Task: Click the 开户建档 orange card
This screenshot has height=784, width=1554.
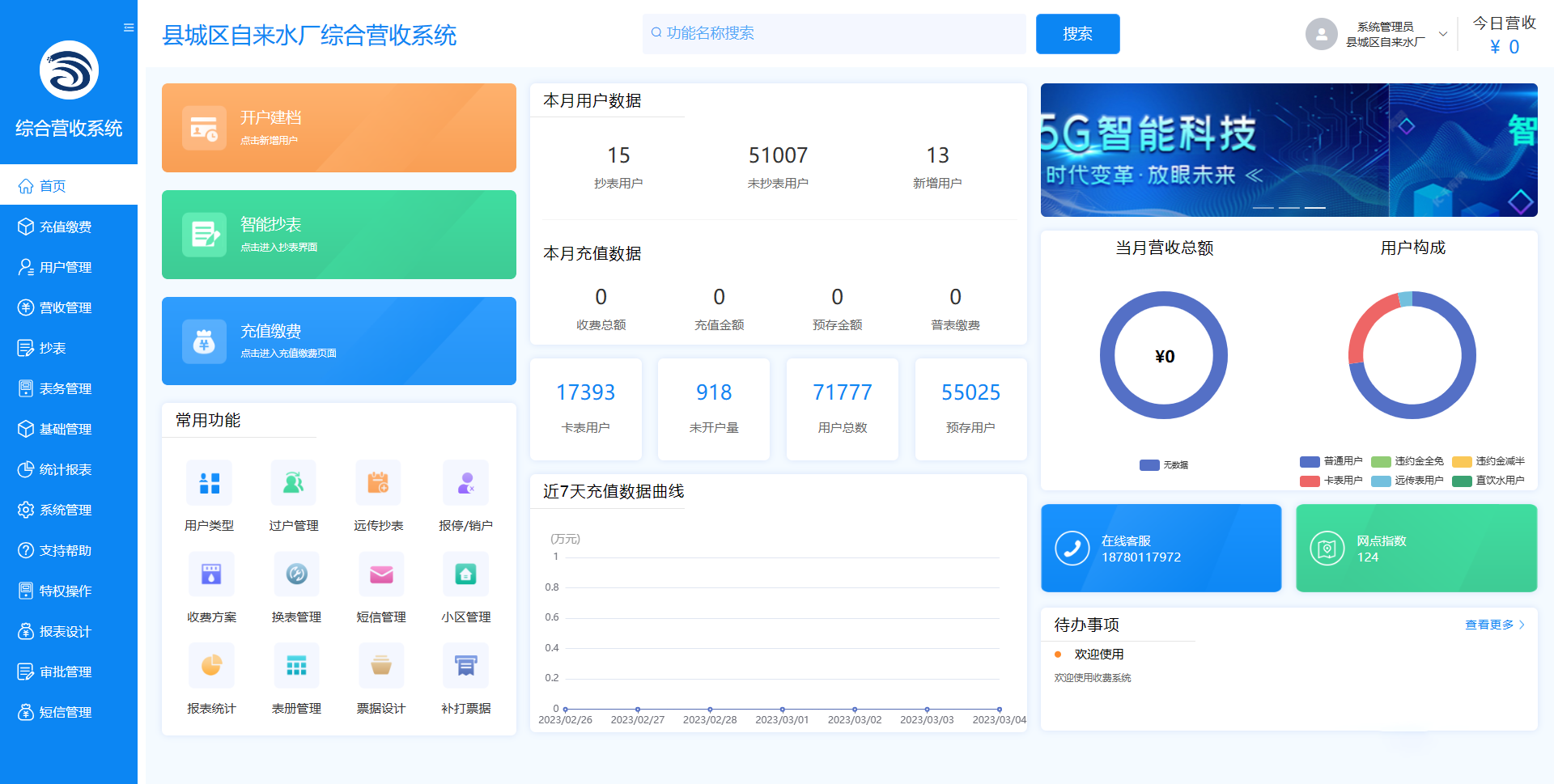Action: [x=338, y=128]
